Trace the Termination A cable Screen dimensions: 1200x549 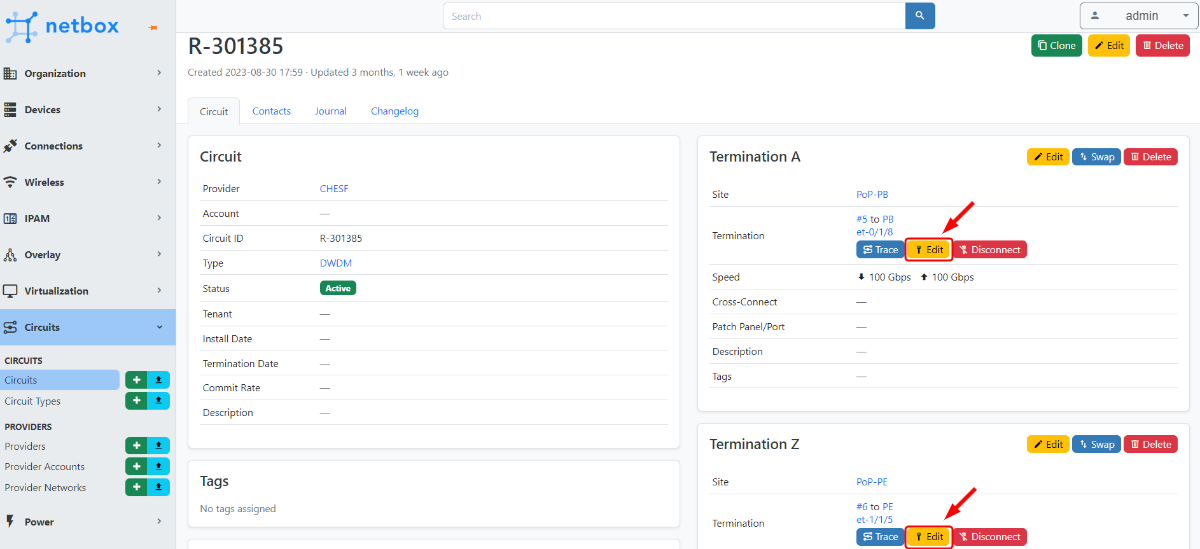tap(880, 249)
